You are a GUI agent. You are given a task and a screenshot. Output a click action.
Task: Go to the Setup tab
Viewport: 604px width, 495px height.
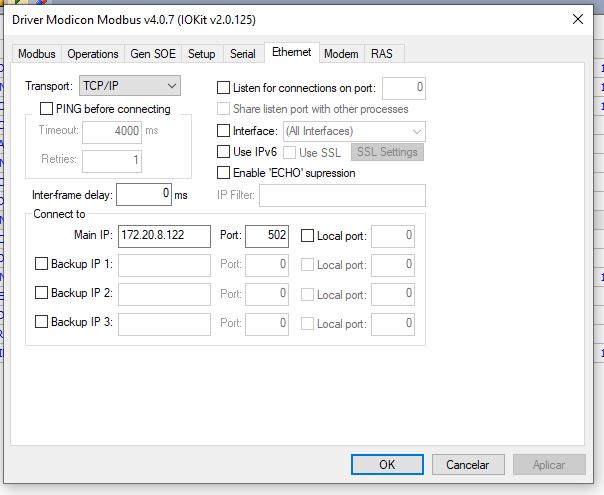click(201, 54)
